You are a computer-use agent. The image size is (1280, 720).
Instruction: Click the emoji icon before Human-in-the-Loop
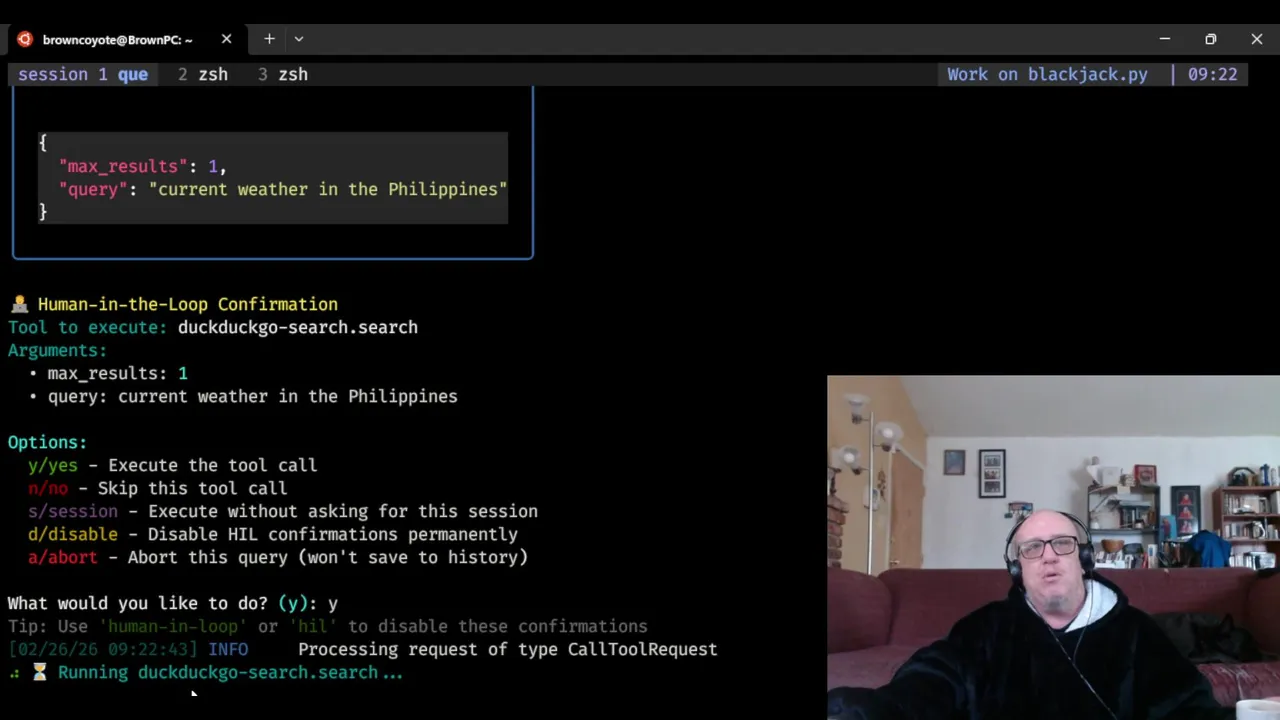[x=18, y=304]
